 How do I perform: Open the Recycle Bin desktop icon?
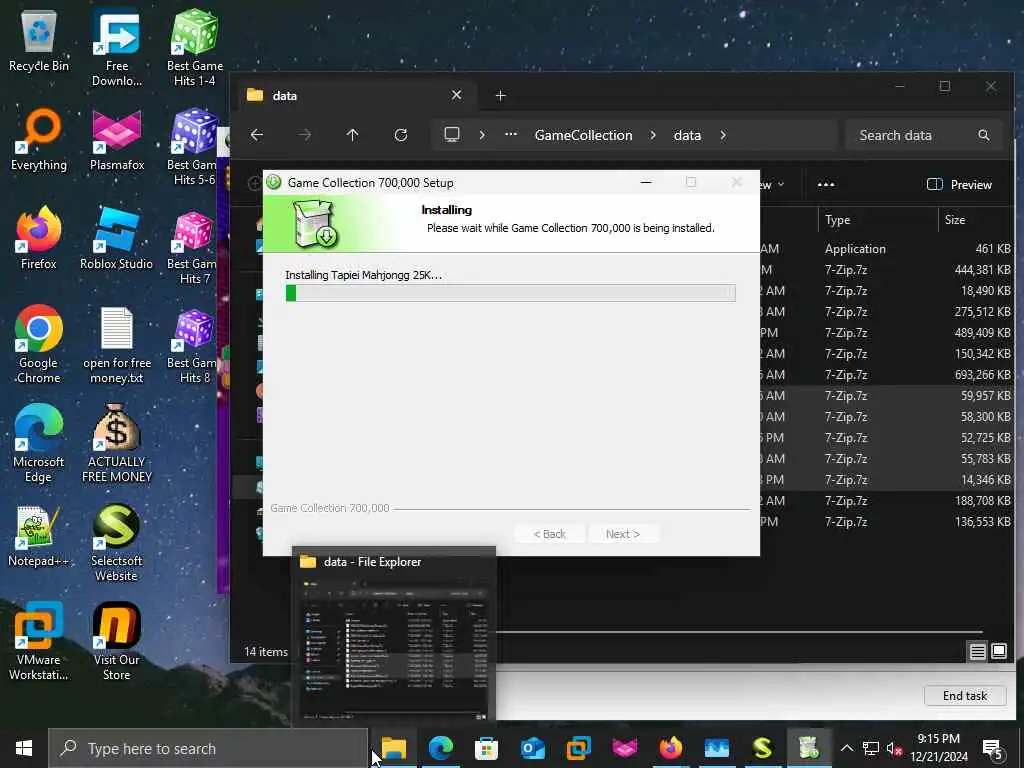tap(39, 42)
